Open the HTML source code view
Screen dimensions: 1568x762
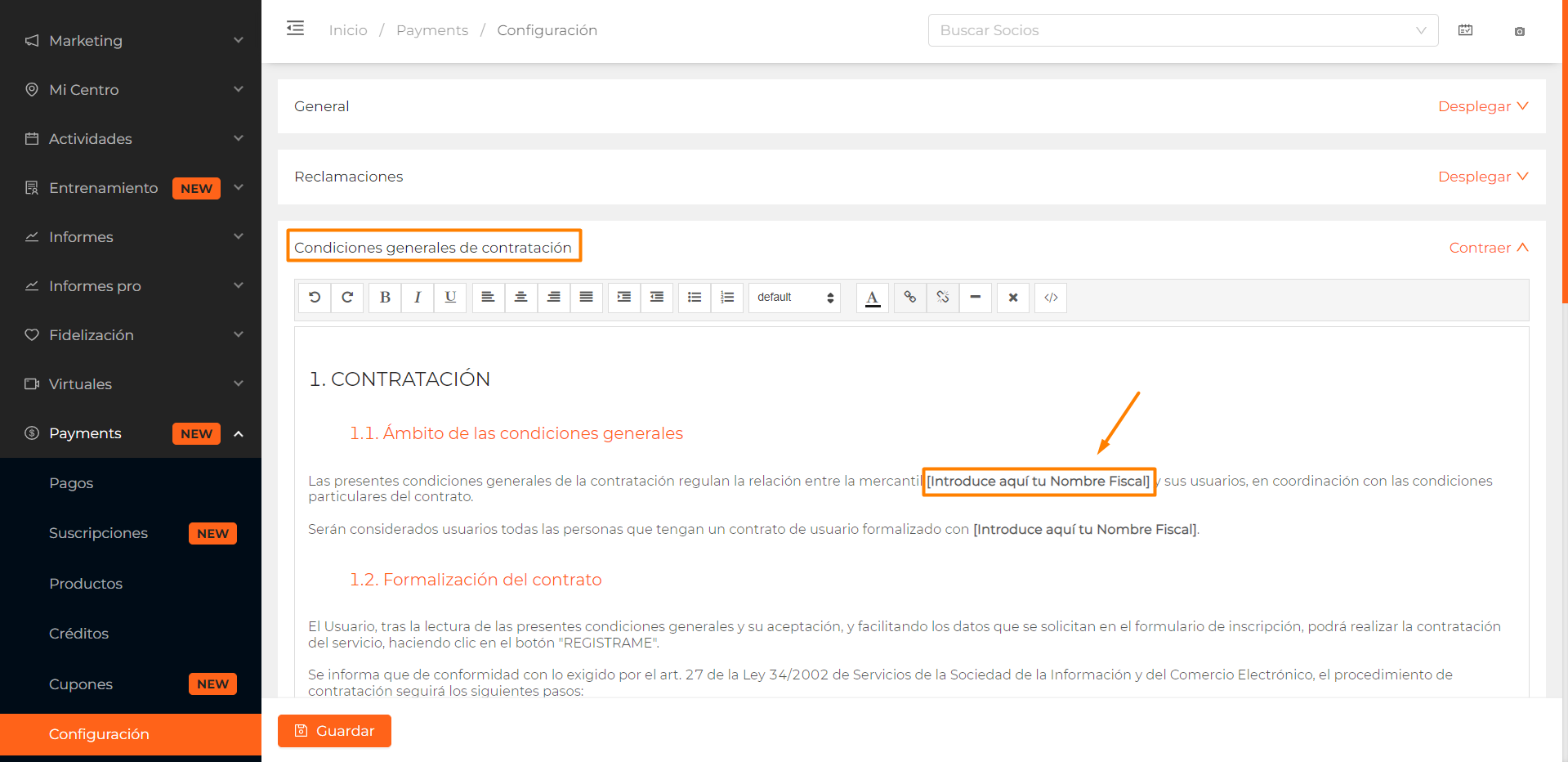[x=1051, y=298]
